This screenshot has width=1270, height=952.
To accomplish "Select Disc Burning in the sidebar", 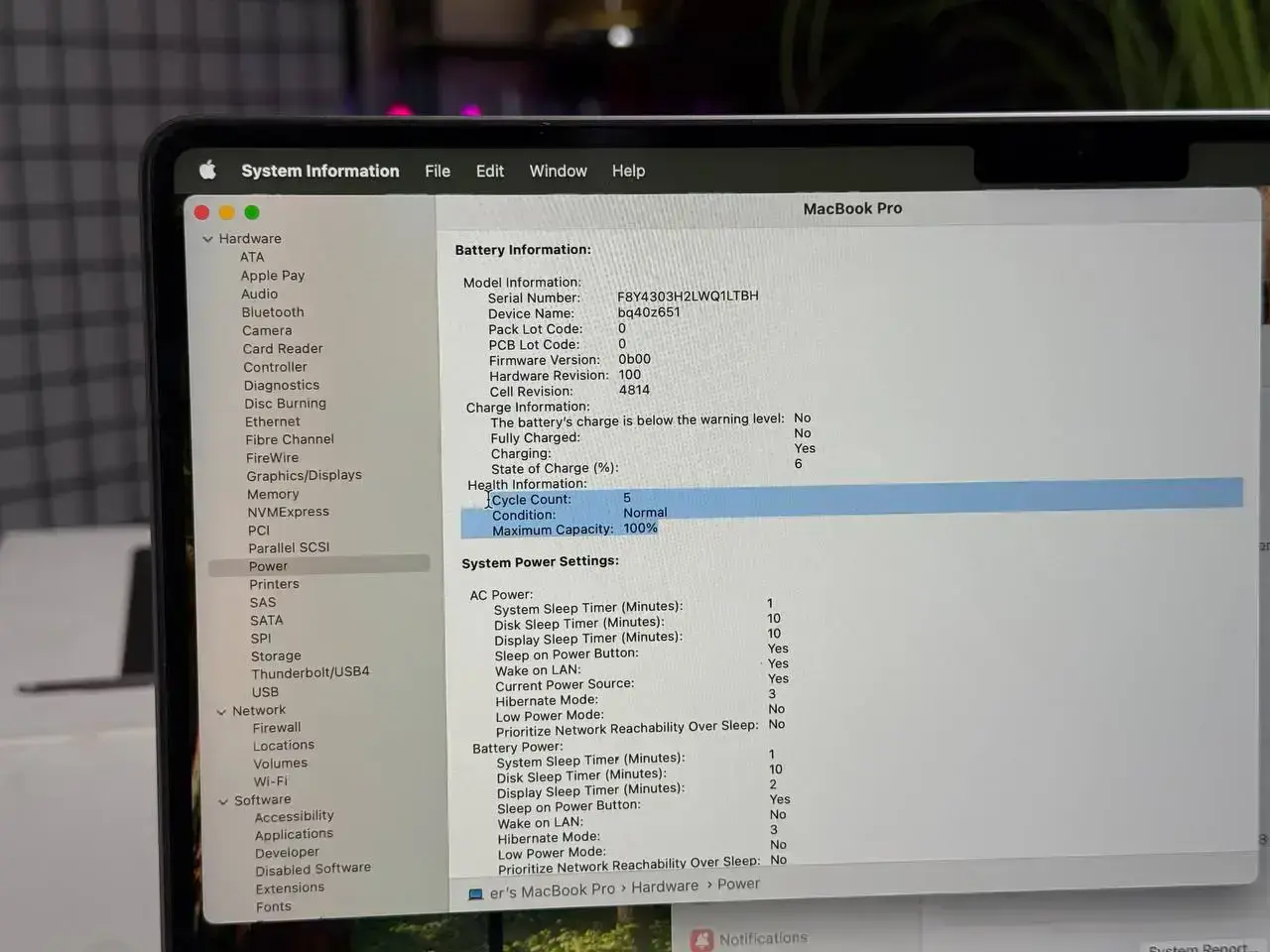I will [x=285, y=404].
